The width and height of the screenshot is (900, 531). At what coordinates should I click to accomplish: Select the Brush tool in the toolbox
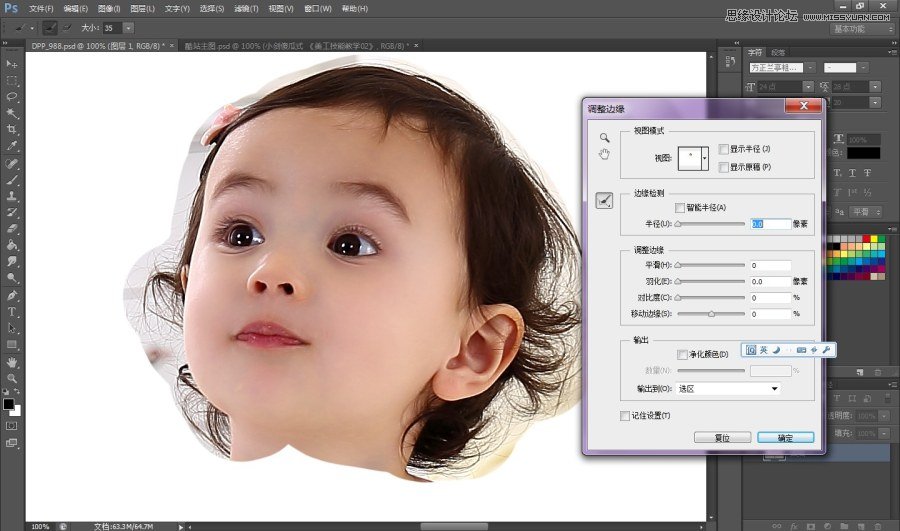(x=11, y=180)
